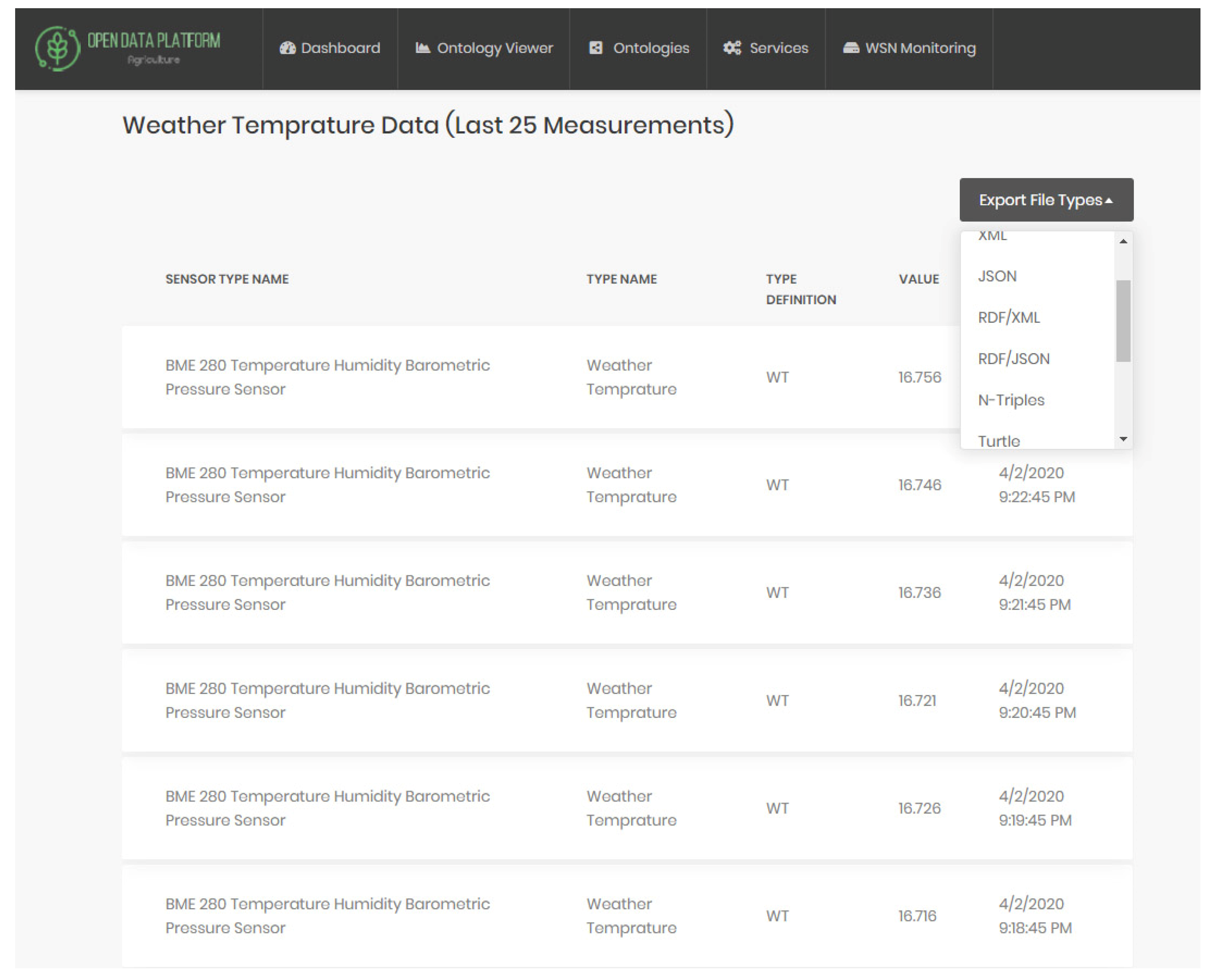The image size is (1209, 980).
Task: Open the WSN Monitoring page
Action: [920, 48]
